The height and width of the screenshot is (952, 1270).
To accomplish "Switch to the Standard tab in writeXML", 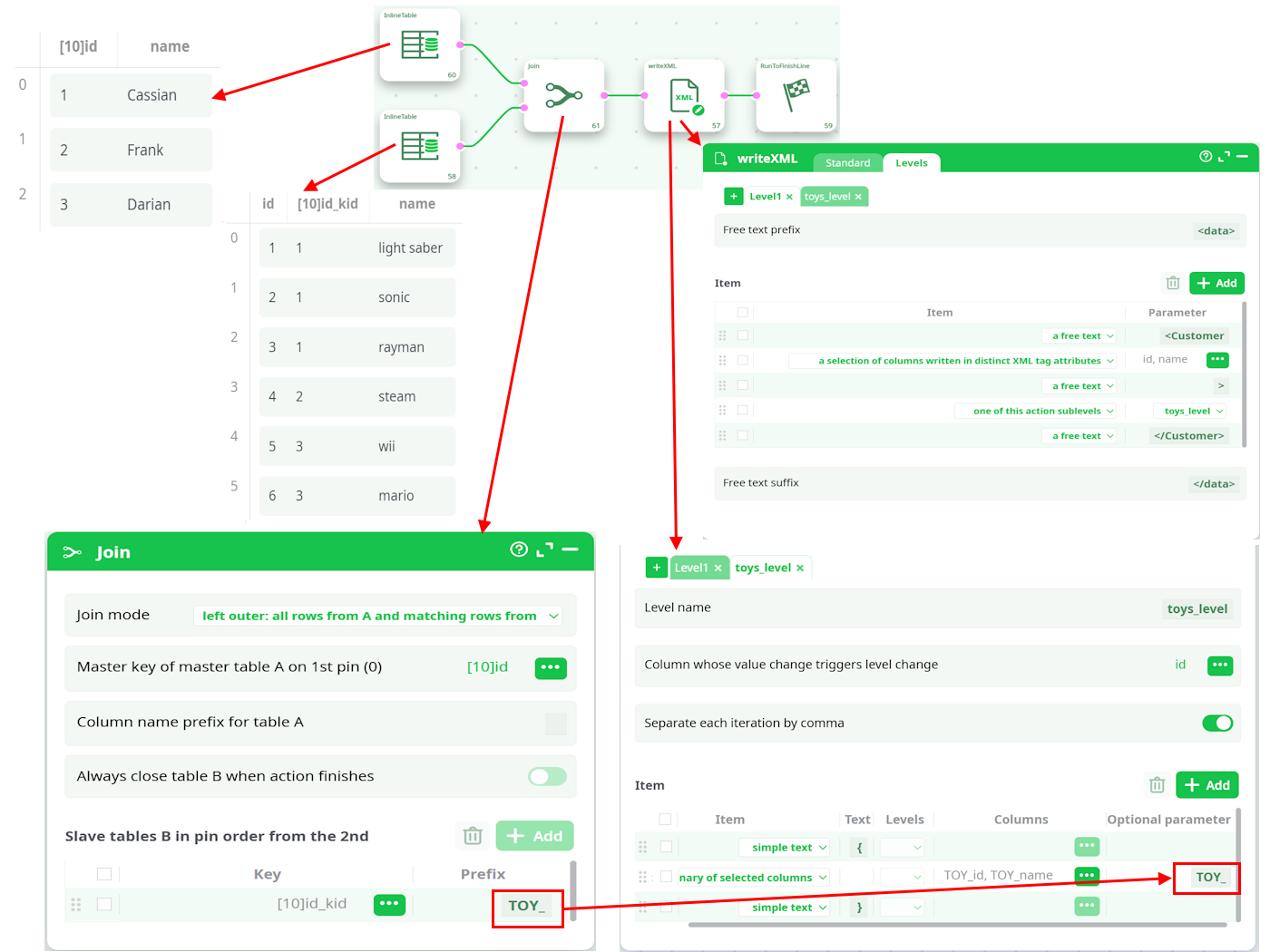I will click(x=847, y=163).
